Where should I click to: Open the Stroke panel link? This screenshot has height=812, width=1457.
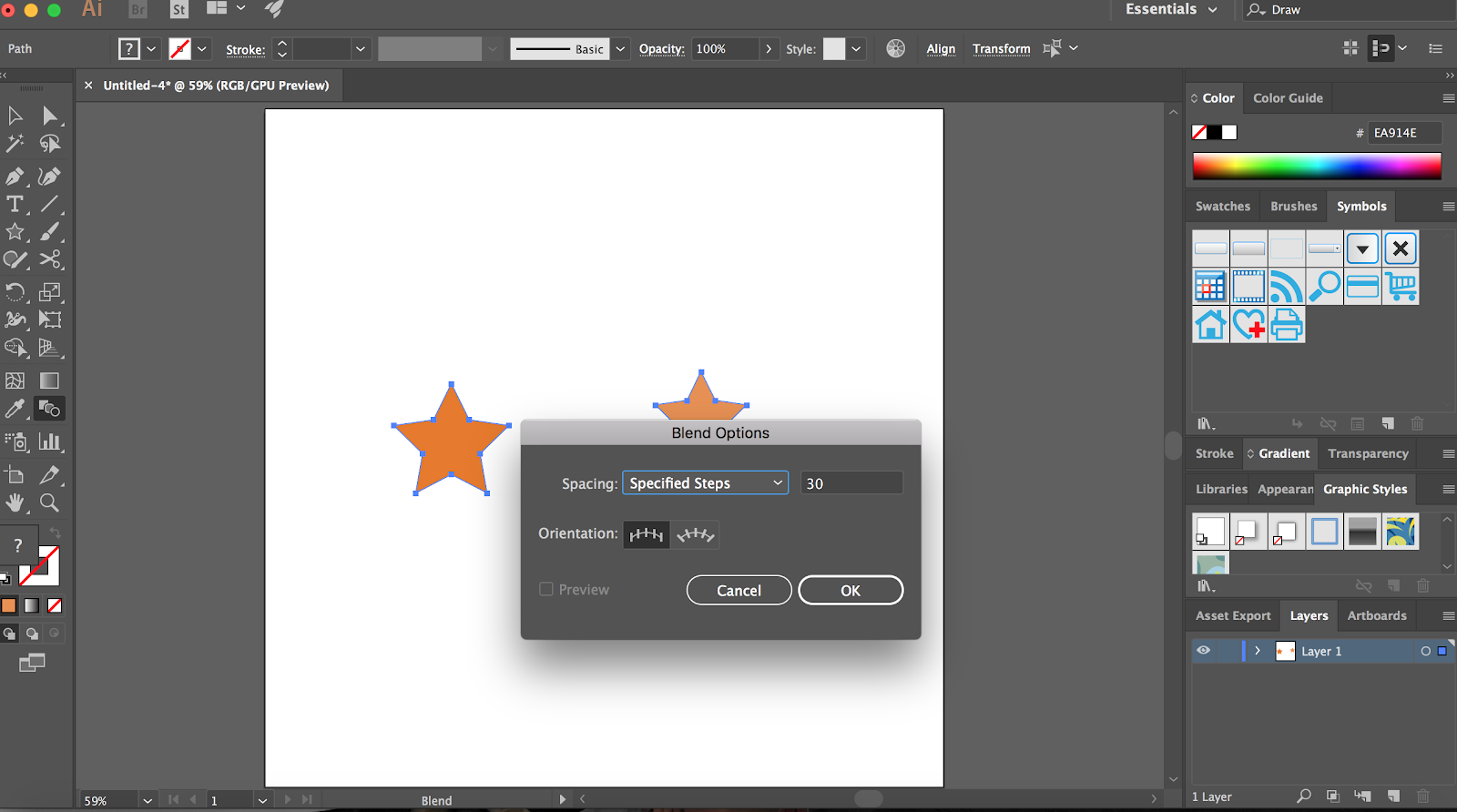click(246, 50)
